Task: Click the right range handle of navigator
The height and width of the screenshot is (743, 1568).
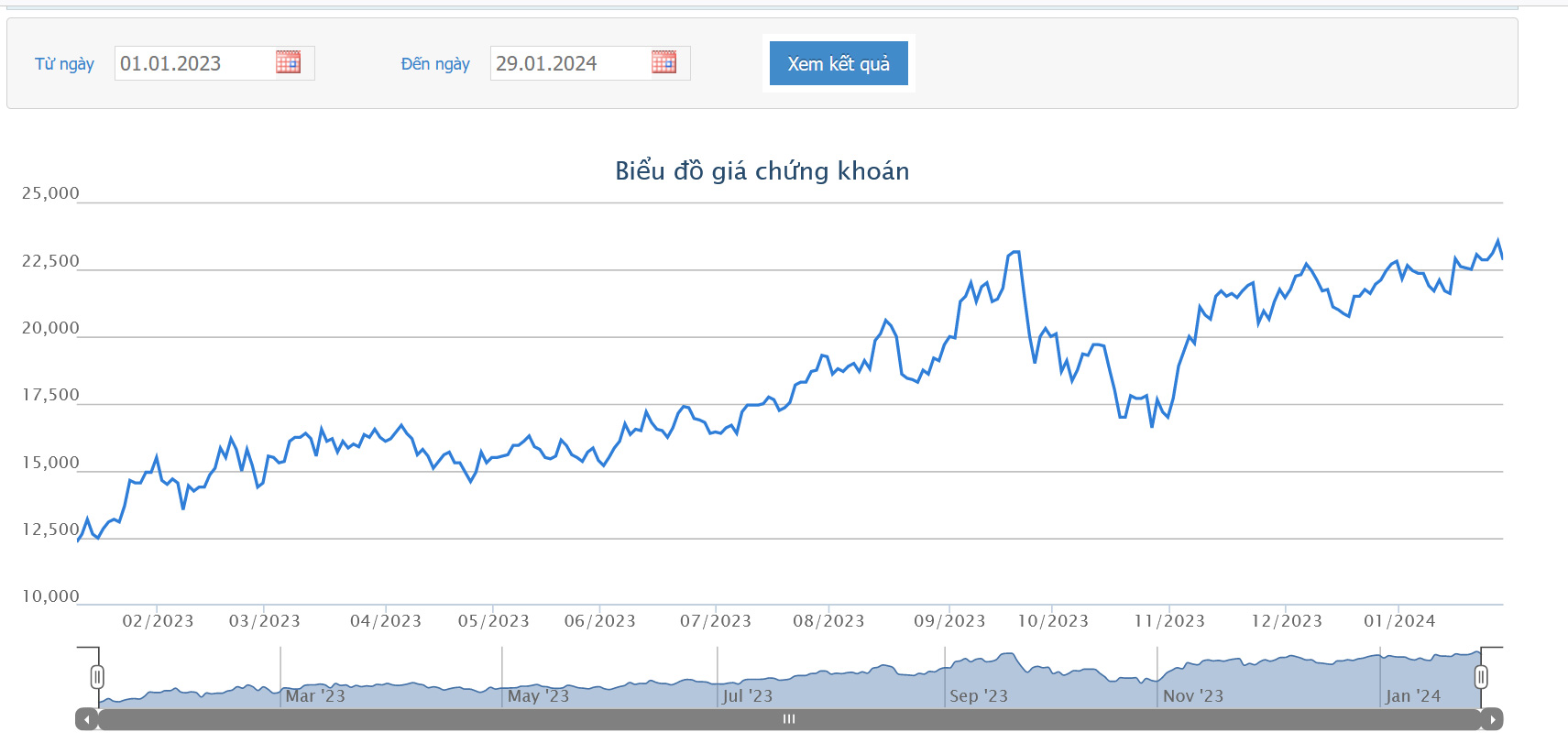Action: coord(1481,677)
